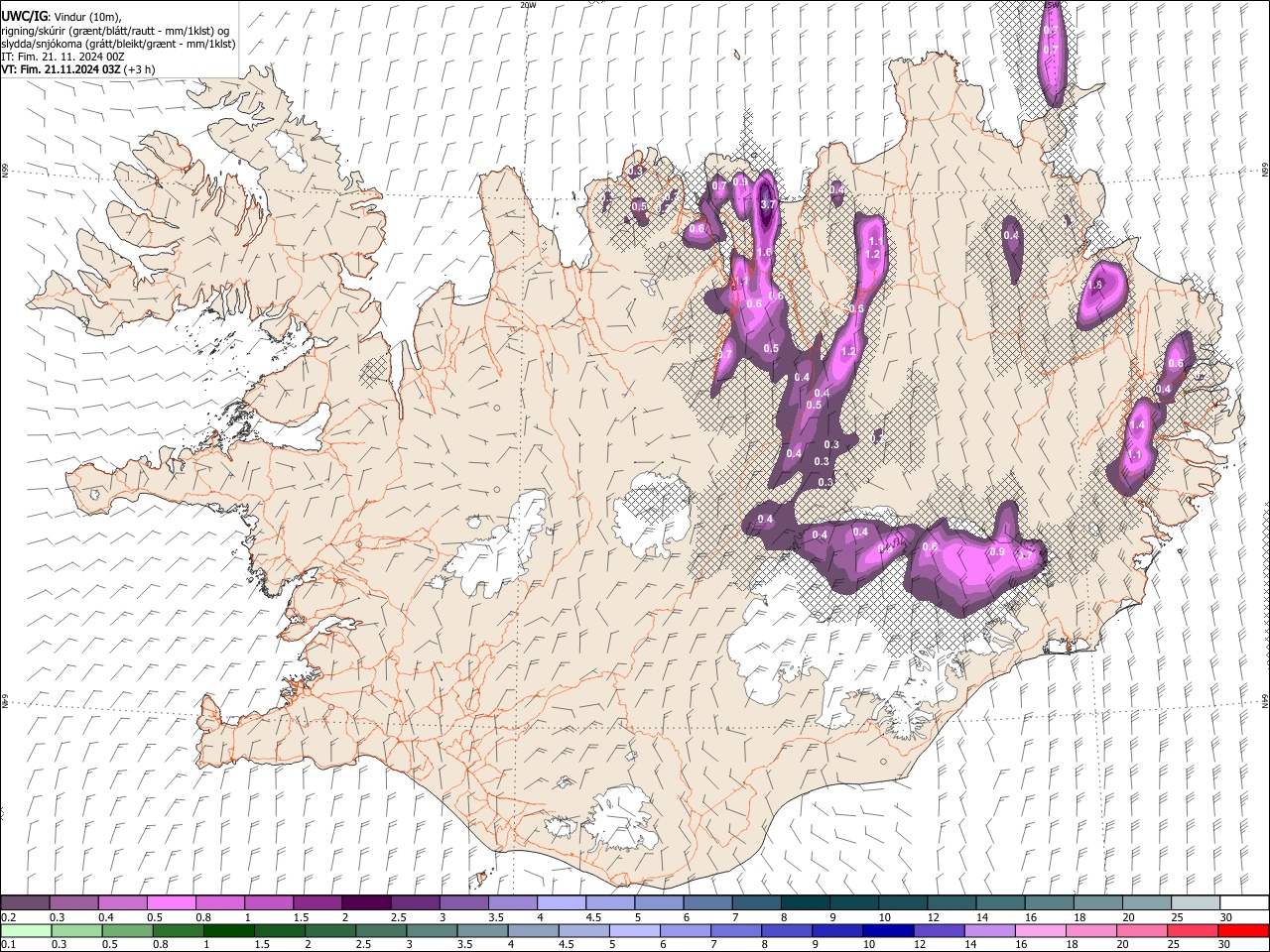The width and height of the screenshot is (1270, 952).
Task: Click the bright red swatch ending lower legend
Action: pyautogui.click(x=1243, y=930)
